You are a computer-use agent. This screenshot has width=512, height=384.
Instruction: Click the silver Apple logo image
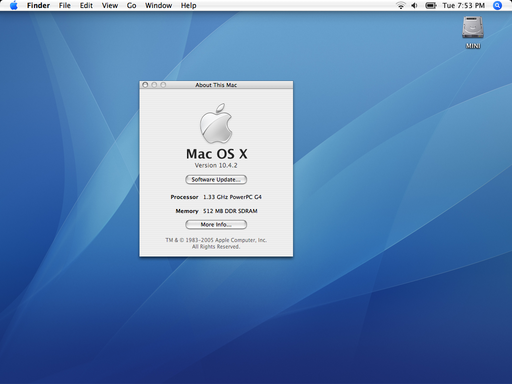click(x=216, y=123)
